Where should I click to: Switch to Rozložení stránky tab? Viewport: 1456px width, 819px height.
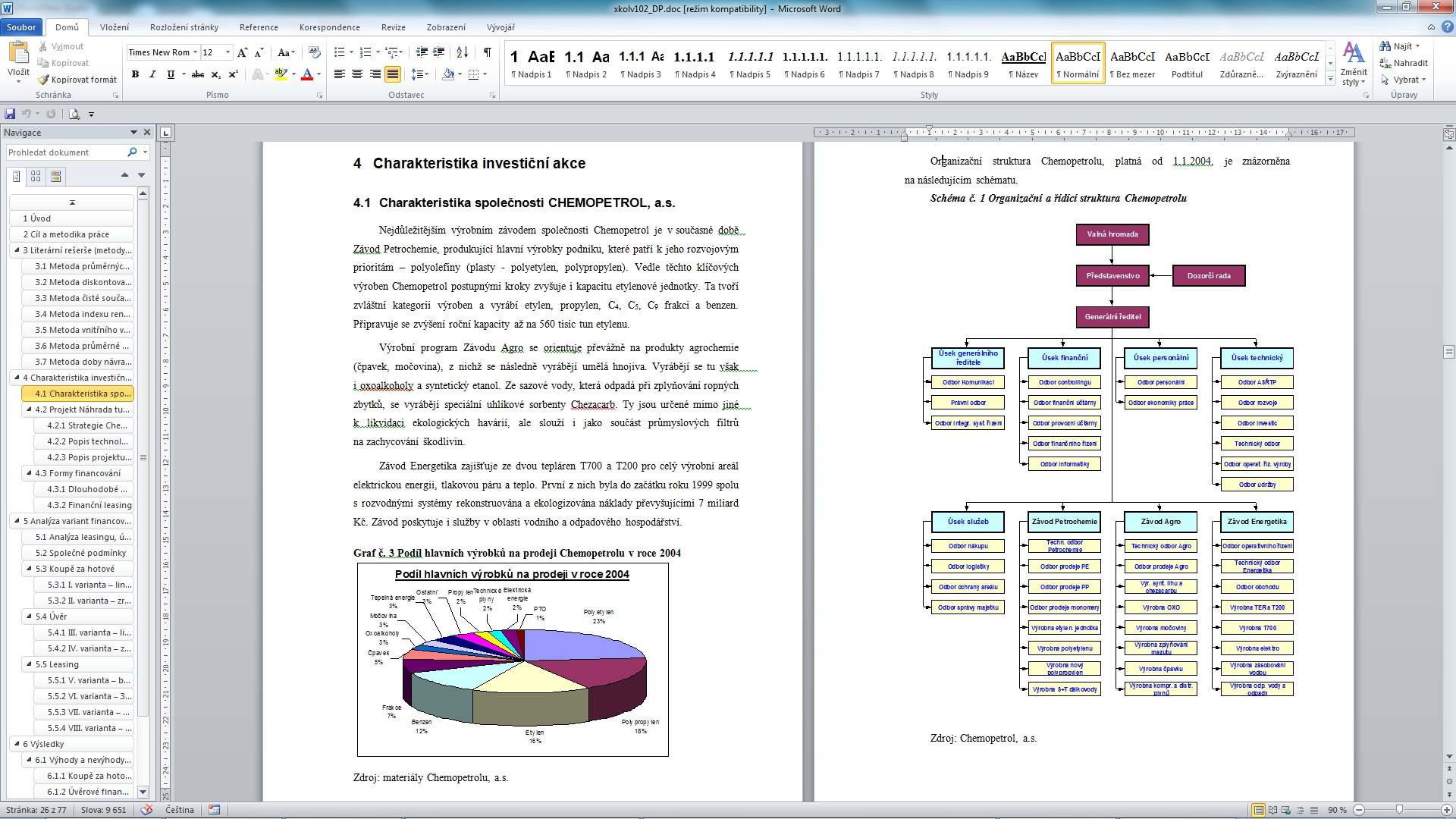click(x=184, y=27)
